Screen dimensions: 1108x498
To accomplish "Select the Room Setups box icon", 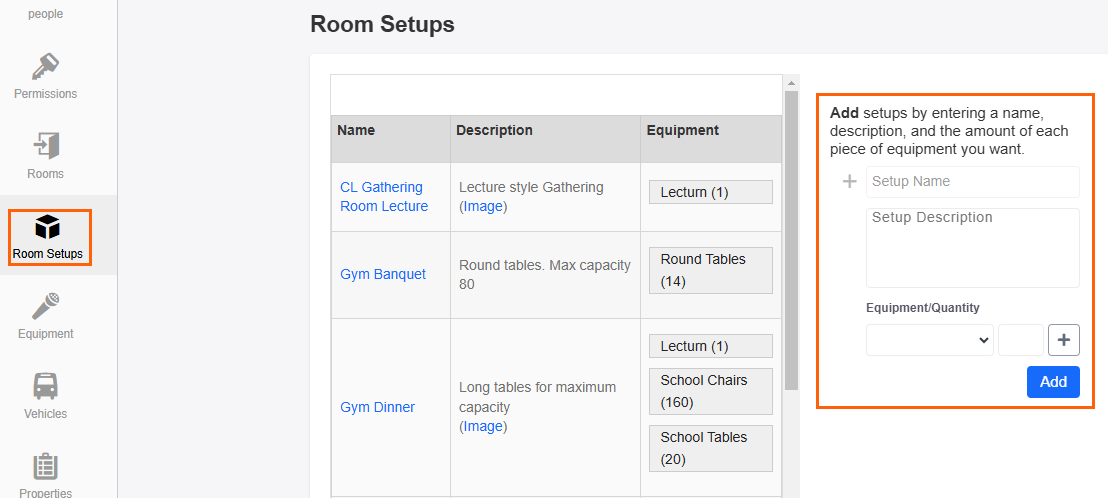I will tap(47, 227).
